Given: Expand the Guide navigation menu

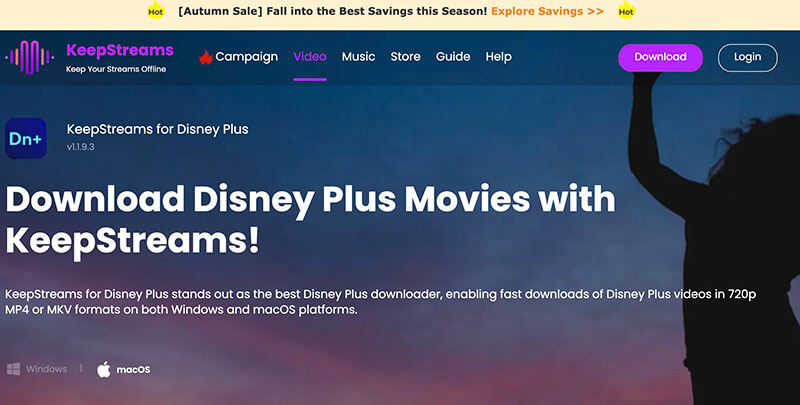Looking at the screenshot, I should (453, 57).
